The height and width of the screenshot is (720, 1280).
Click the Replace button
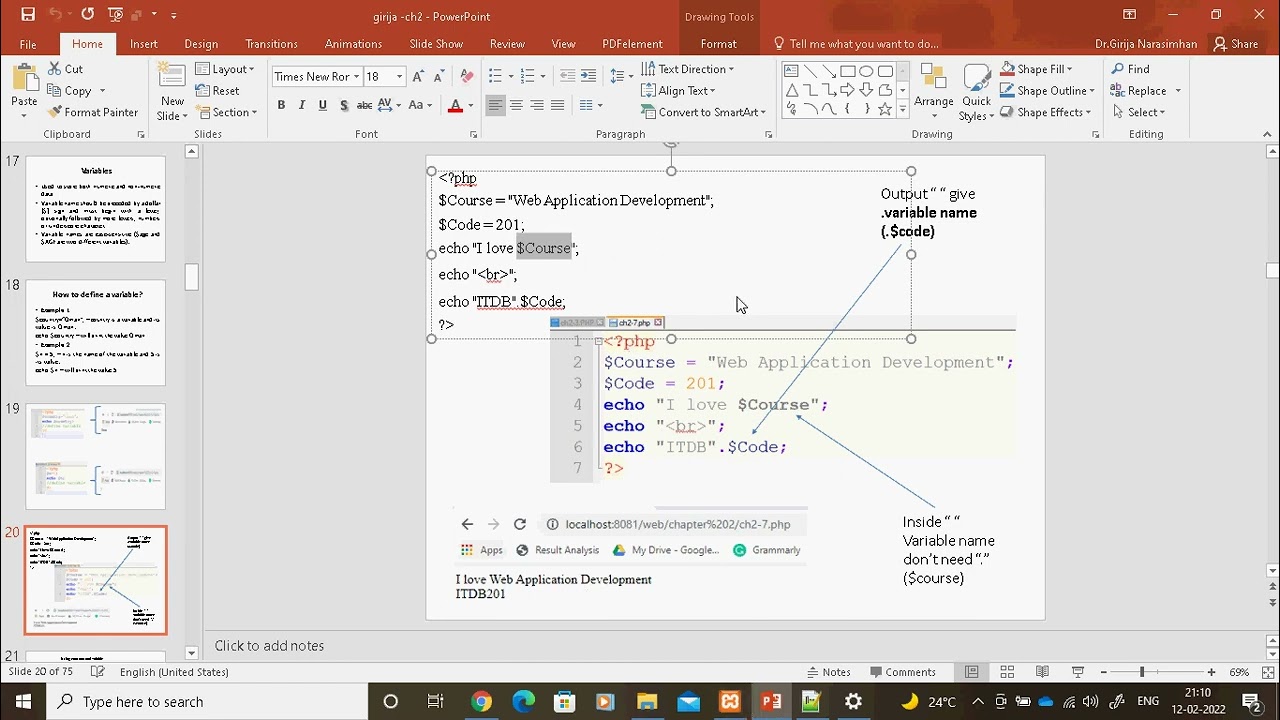tap(1145, 90)
